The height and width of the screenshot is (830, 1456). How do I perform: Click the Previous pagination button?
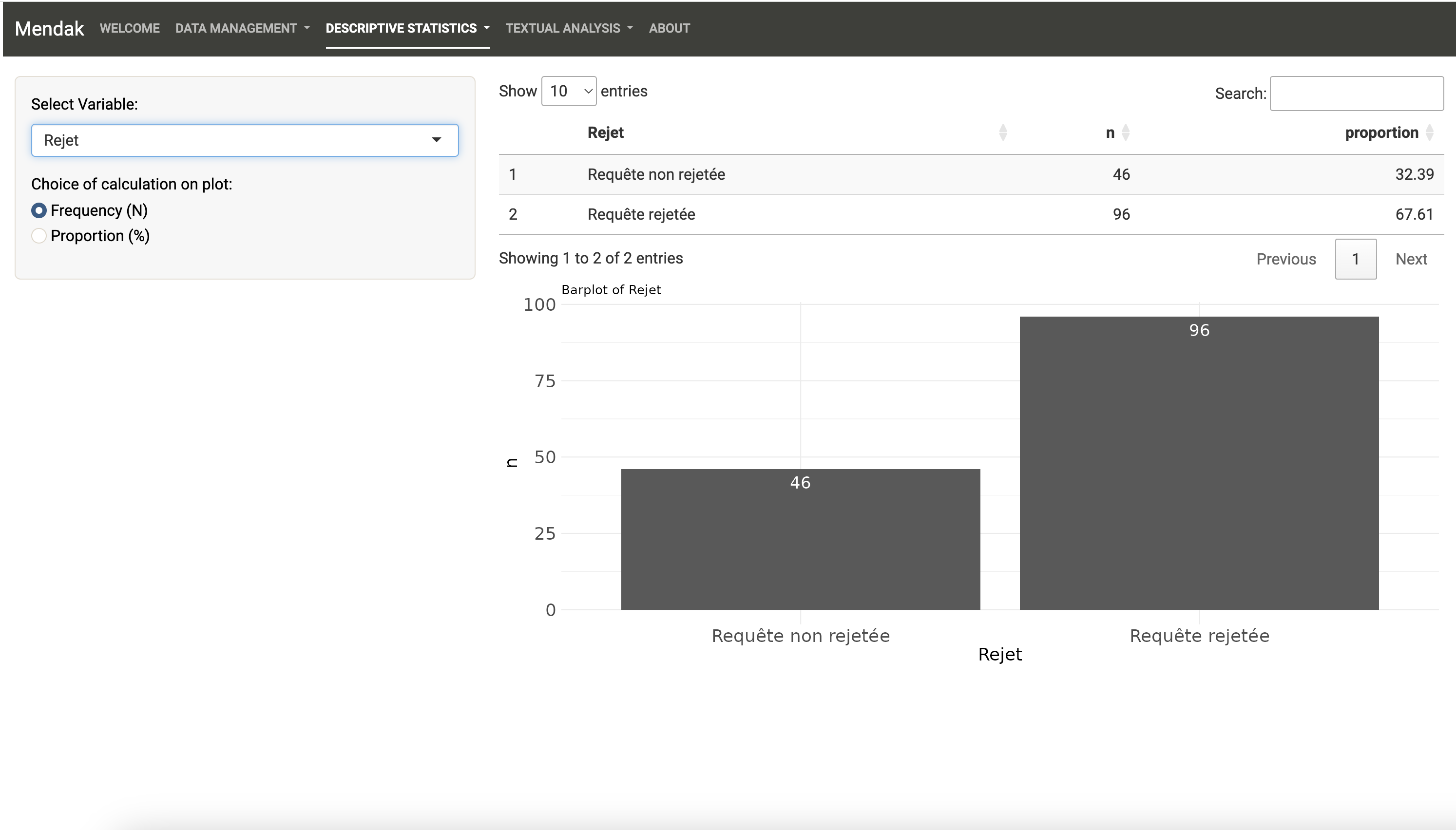click(x=1286, y=259)
